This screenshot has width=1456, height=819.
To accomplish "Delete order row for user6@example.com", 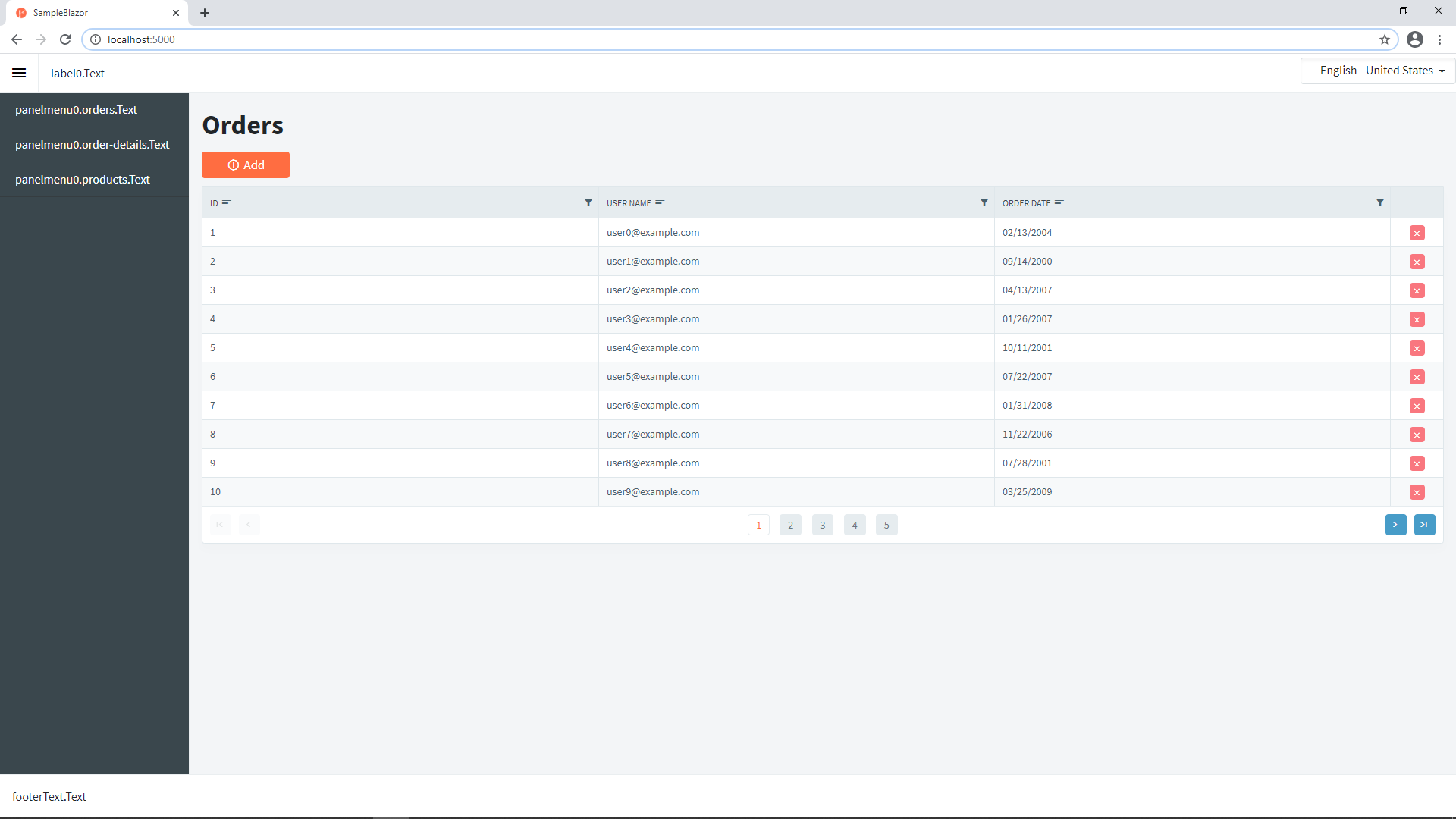I will point(1417,406).
